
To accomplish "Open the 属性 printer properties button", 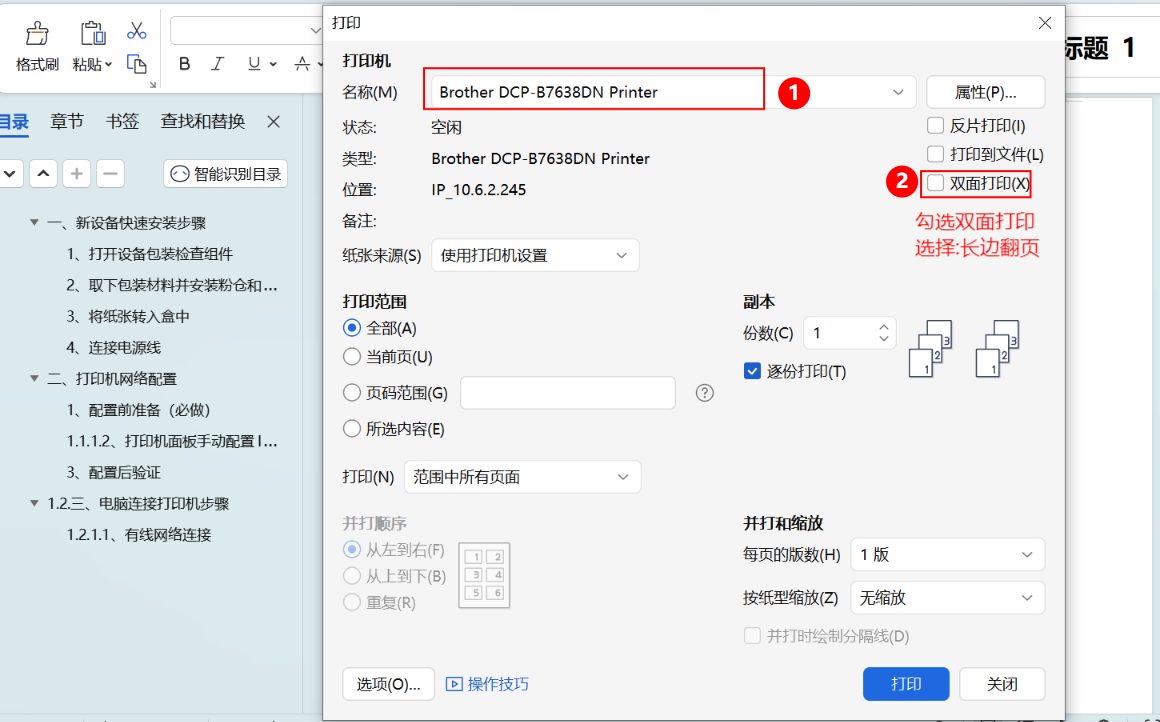I will click(985, 92).
